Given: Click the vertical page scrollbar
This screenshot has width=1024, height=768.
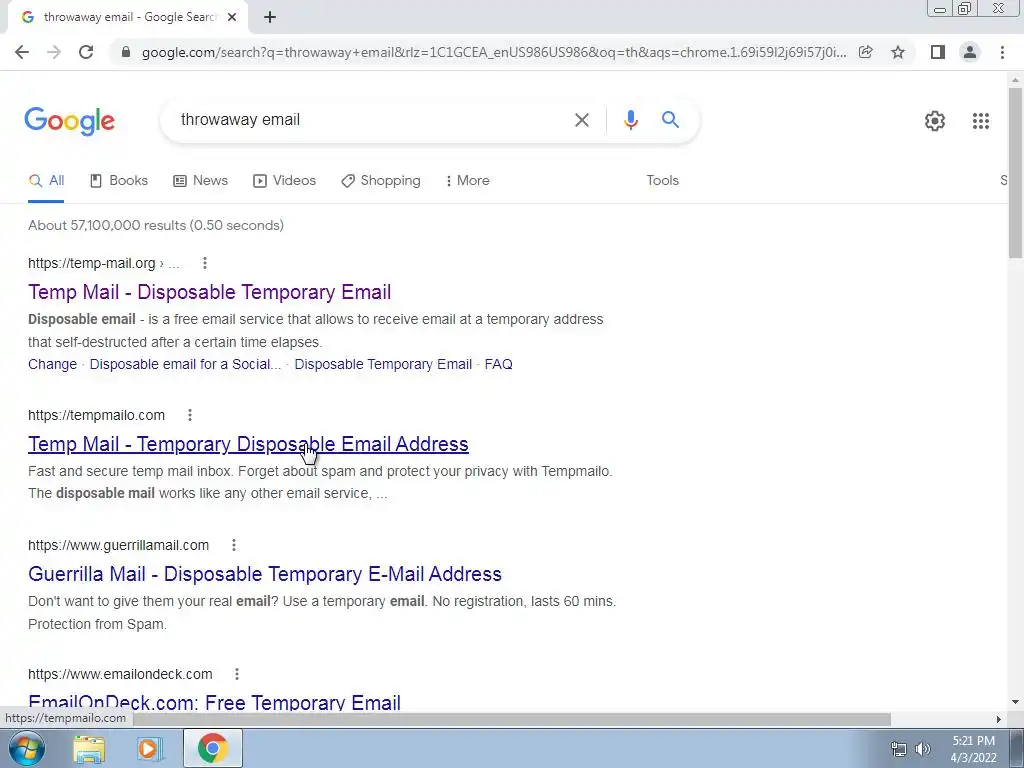Looking at the screenshot, I should tap(1015, 172).
